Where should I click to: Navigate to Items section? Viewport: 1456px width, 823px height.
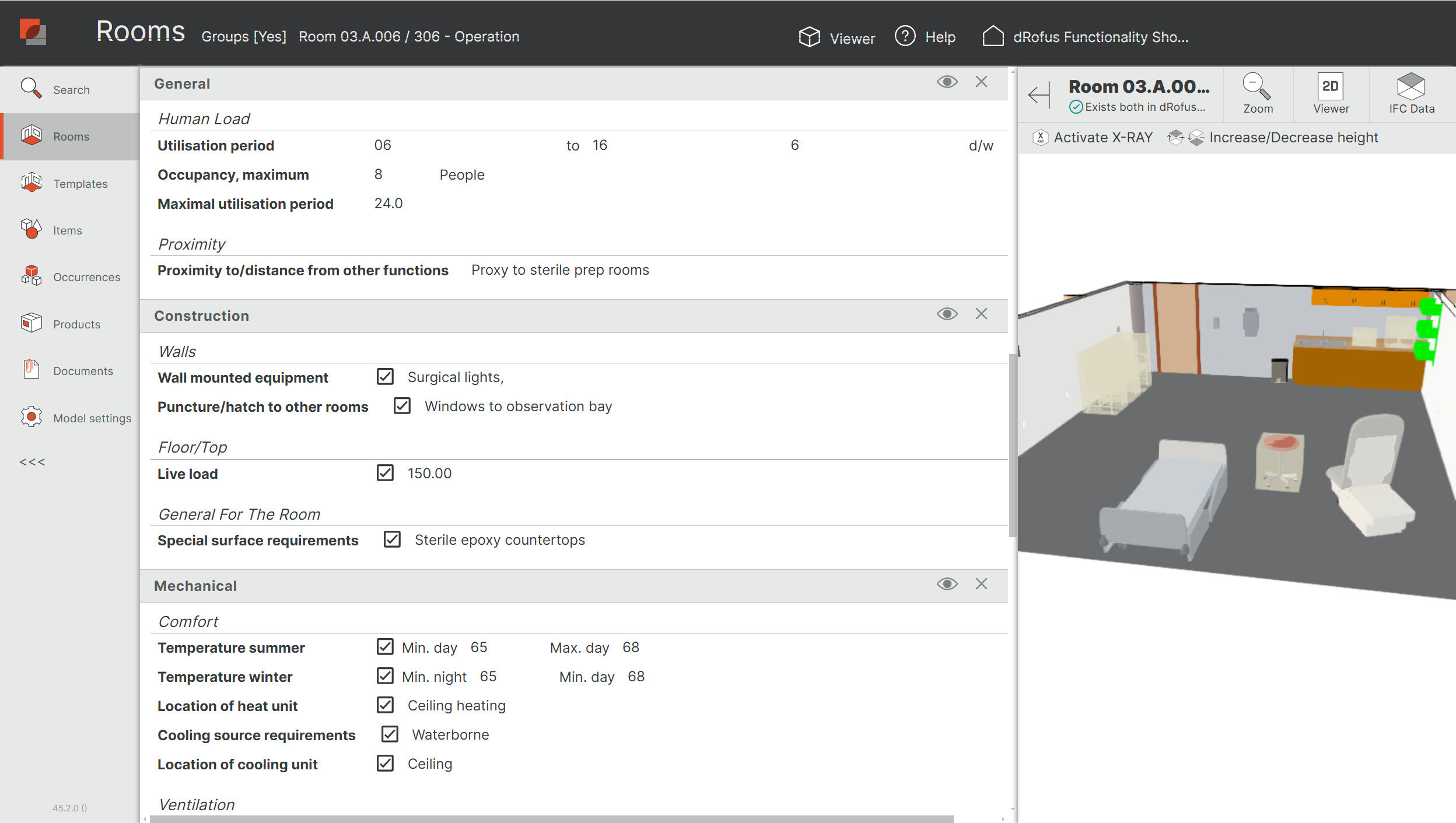click(x=66, y=230)
